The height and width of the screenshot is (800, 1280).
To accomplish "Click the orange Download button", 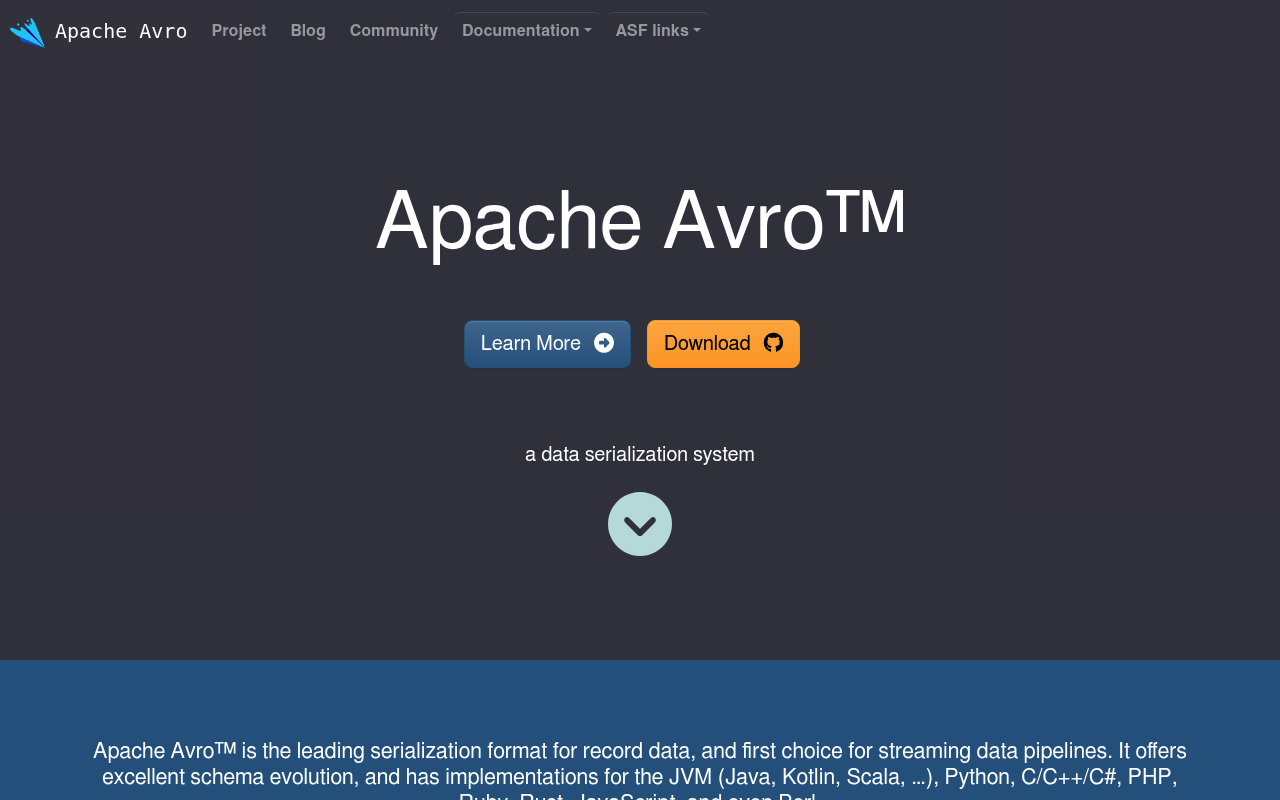I will coord(723,344).
